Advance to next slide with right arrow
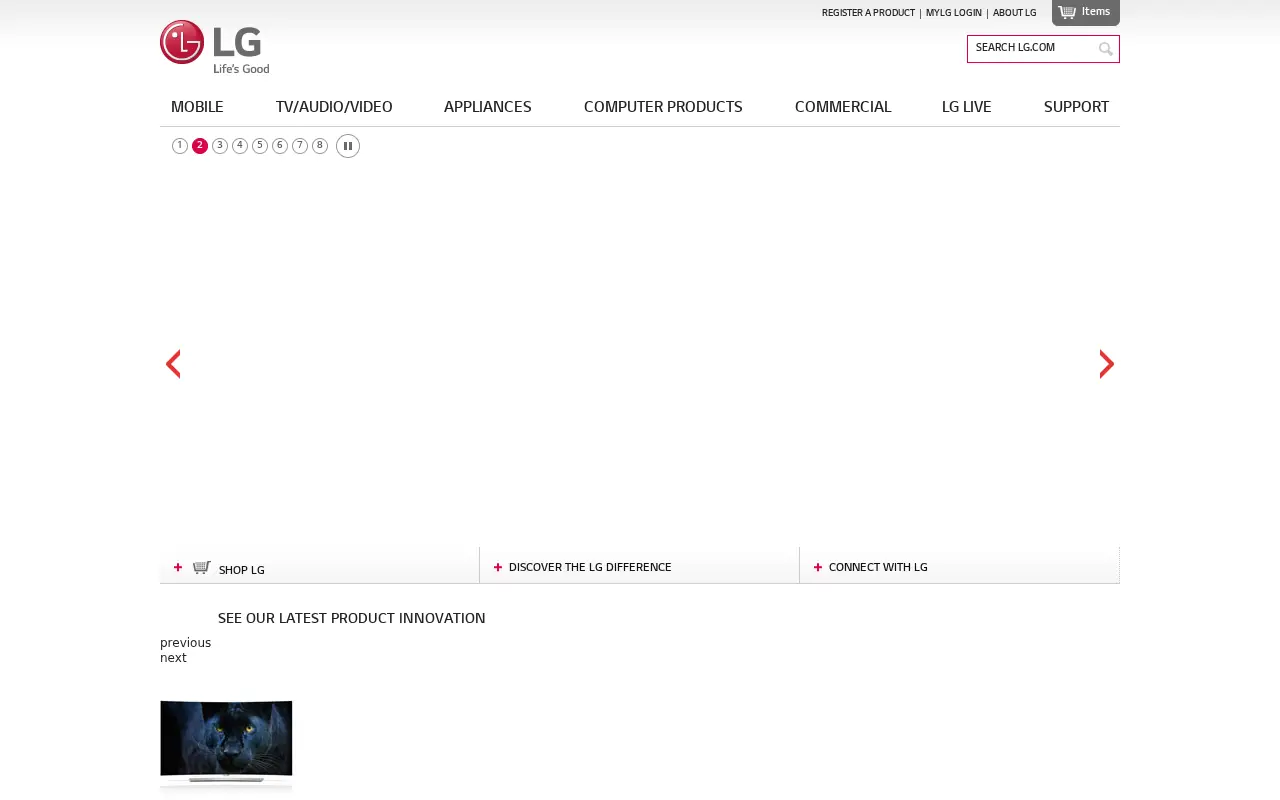This screenshot has width=1280, height=800. click(x=1107, y=364)
